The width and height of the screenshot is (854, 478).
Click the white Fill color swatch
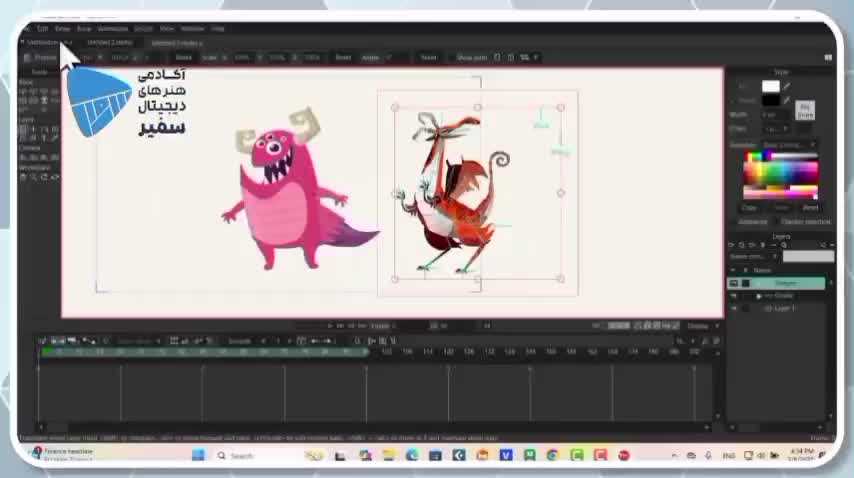tap(770, 87)
